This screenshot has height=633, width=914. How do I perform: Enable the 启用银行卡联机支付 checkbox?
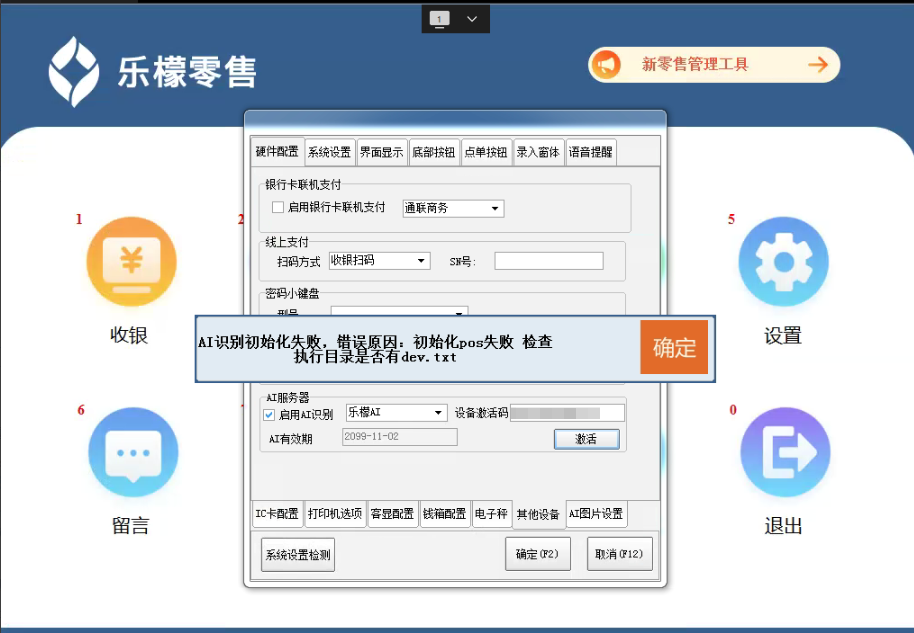point(278,207)
